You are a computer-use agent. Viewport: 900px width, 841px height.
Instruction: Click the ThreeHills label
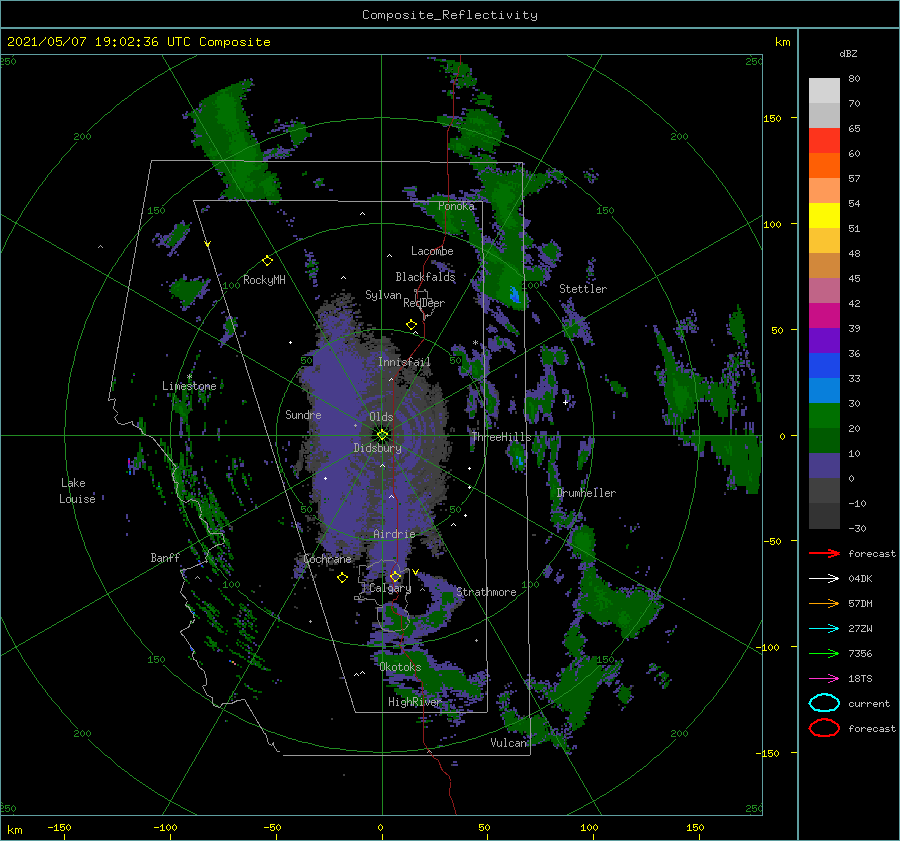click(x=501, y=437)
